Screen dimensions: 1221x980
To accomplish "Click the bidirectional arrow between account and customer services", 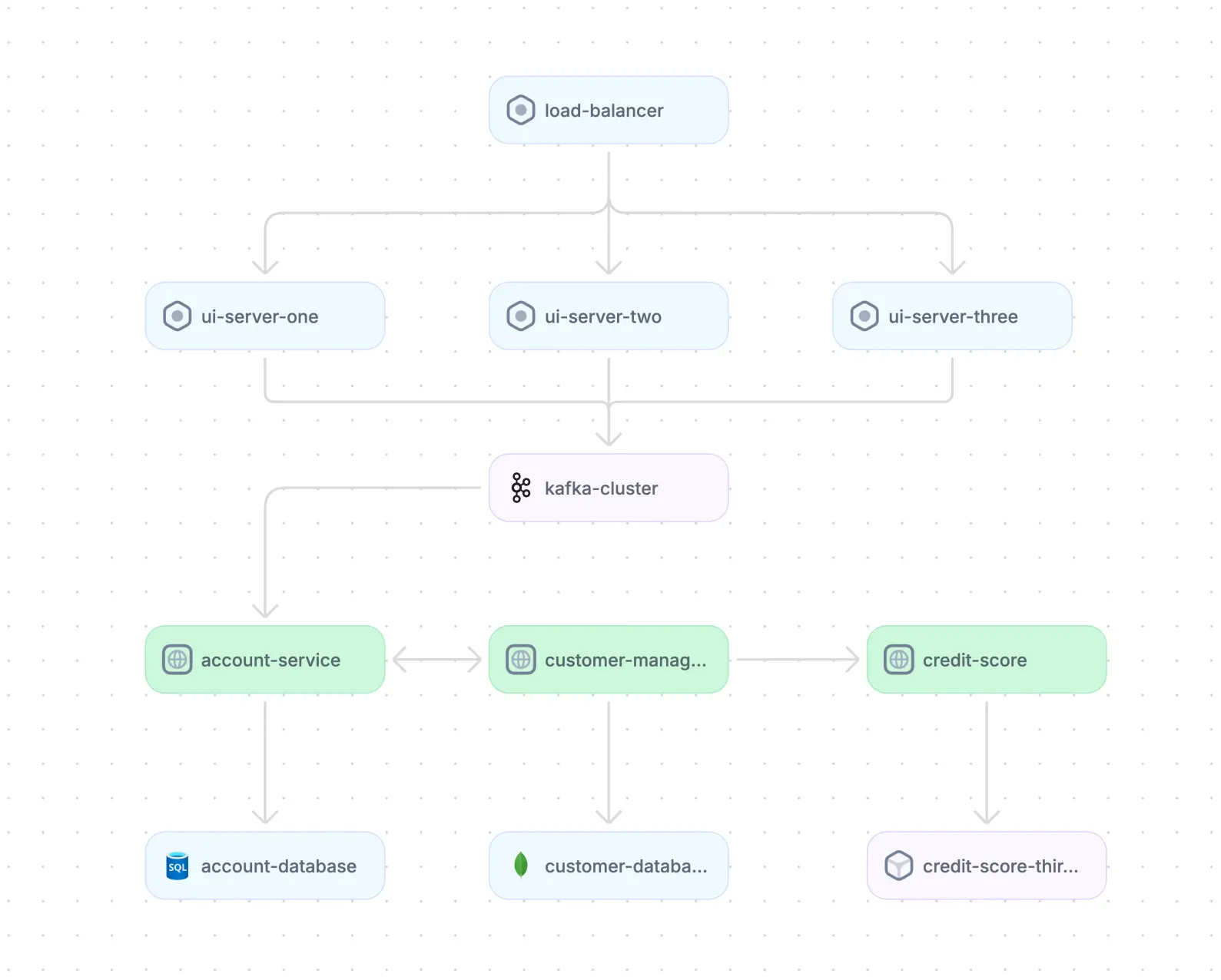I will tap(436, 660).
